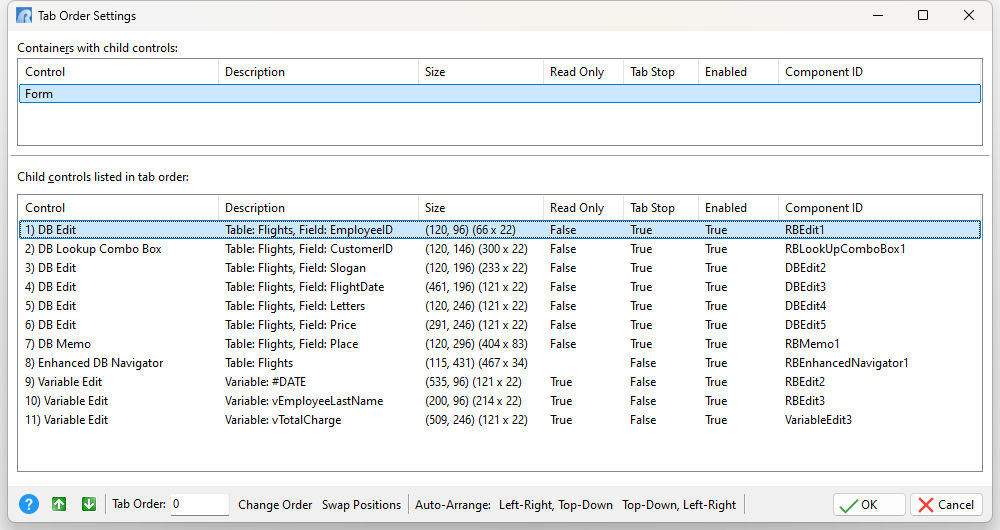The height and width of the screenshot is (530, 1000).
Task: Click Component ID column header in containers list
Action: [879, 72]
